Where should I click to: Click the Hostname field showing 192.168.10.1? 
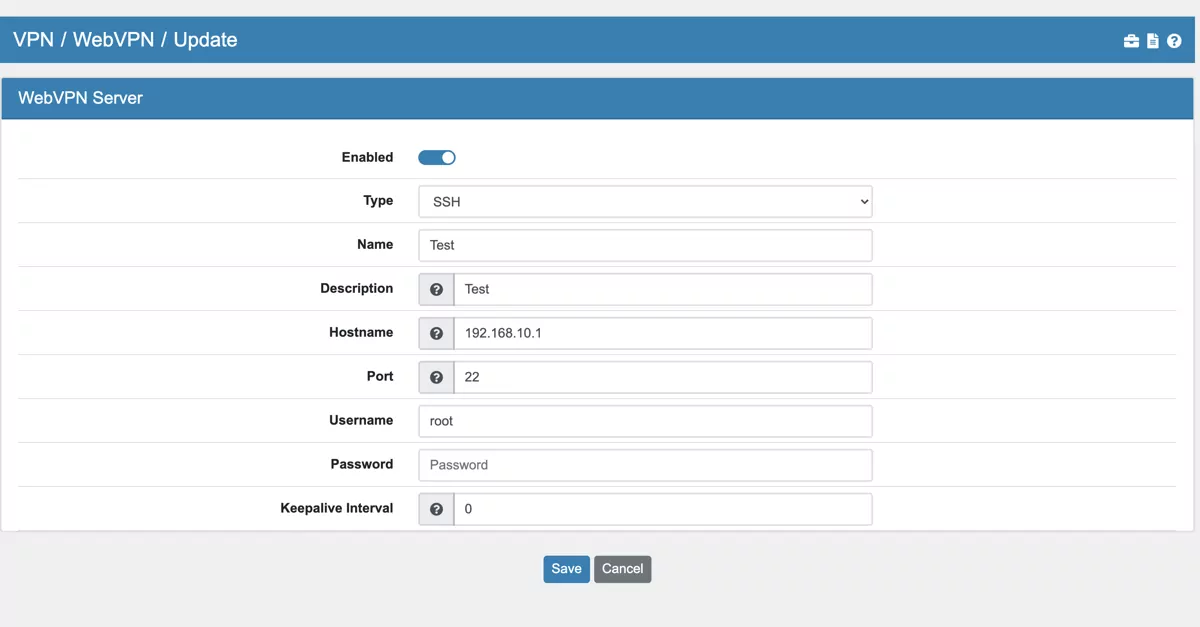(x=663, y=333)
